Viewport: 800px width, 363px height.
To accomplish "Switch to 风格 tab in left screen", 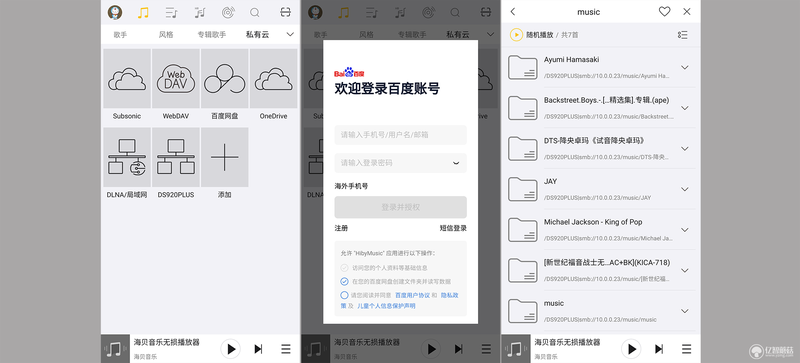I will pos(166,35).
